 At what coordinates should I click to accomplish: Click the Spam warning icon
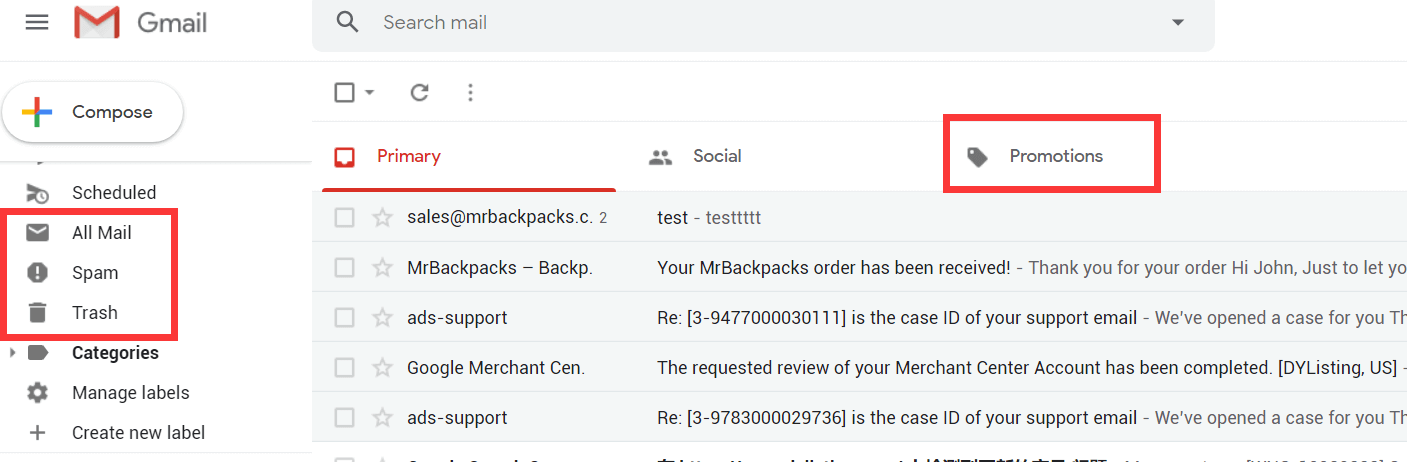click(37, 273)
